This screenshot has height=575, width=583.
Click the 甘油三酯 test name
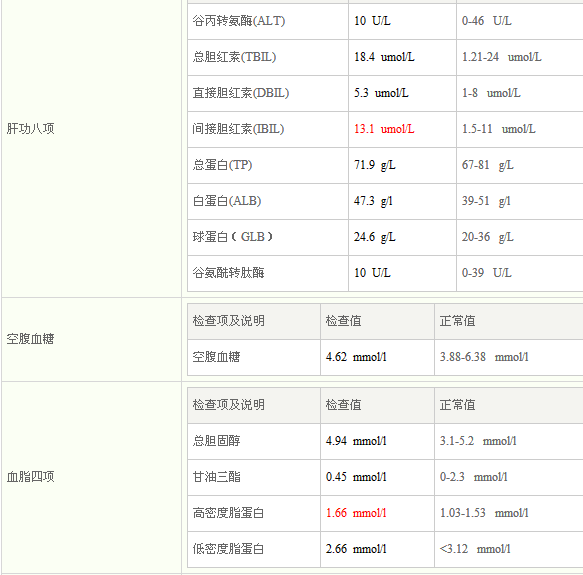pyautogui.click(x=216, y=477)
